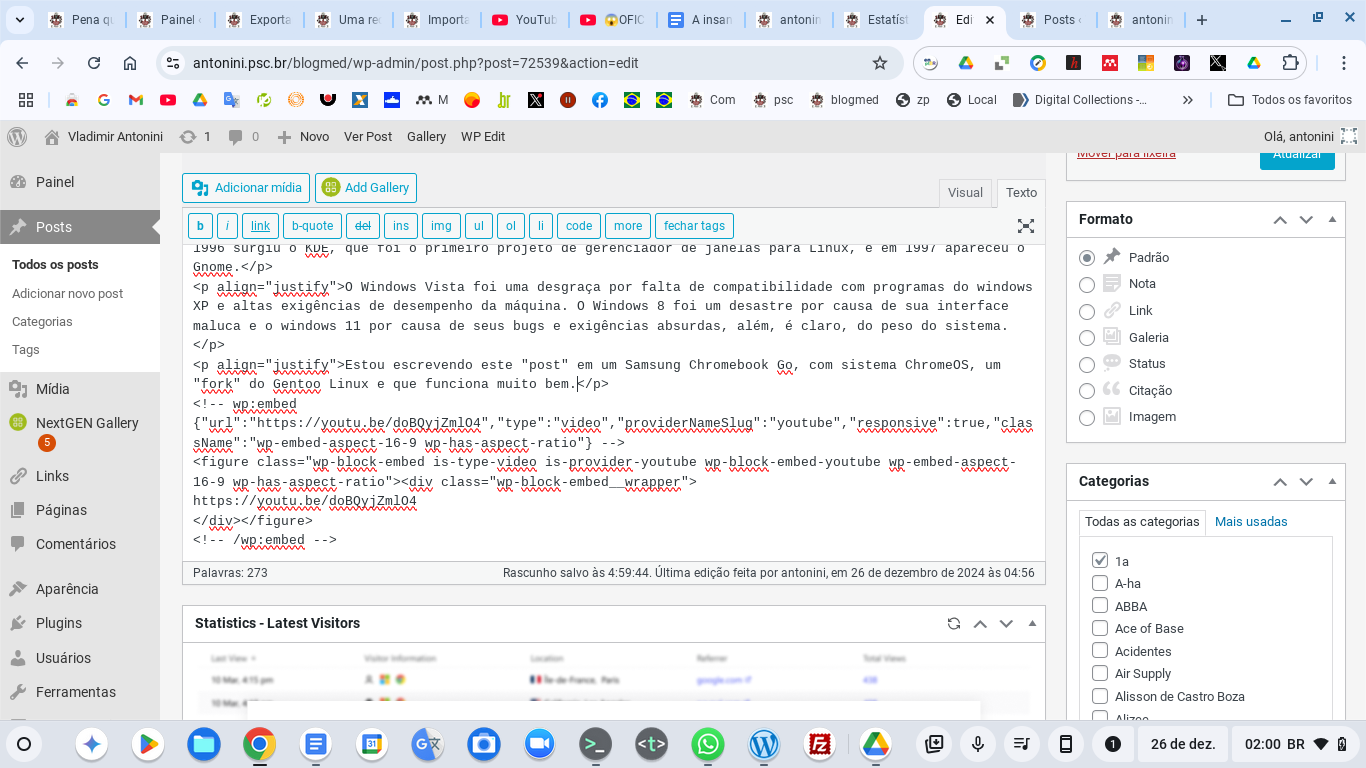This screenshot has height=768, width=1366.
Task: Refresh the Statistics - Latest Visitors panel
Action: click(953, 623)
